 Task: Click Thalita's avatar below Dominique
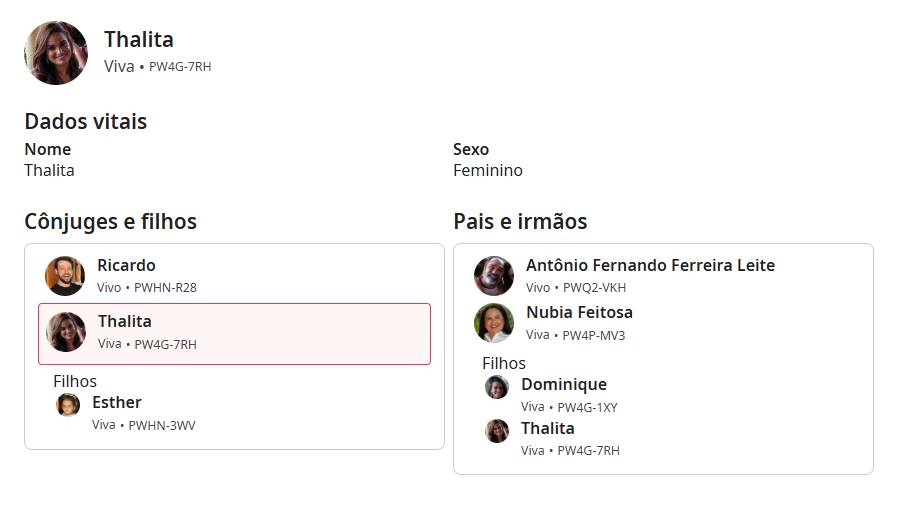point(497,431)
